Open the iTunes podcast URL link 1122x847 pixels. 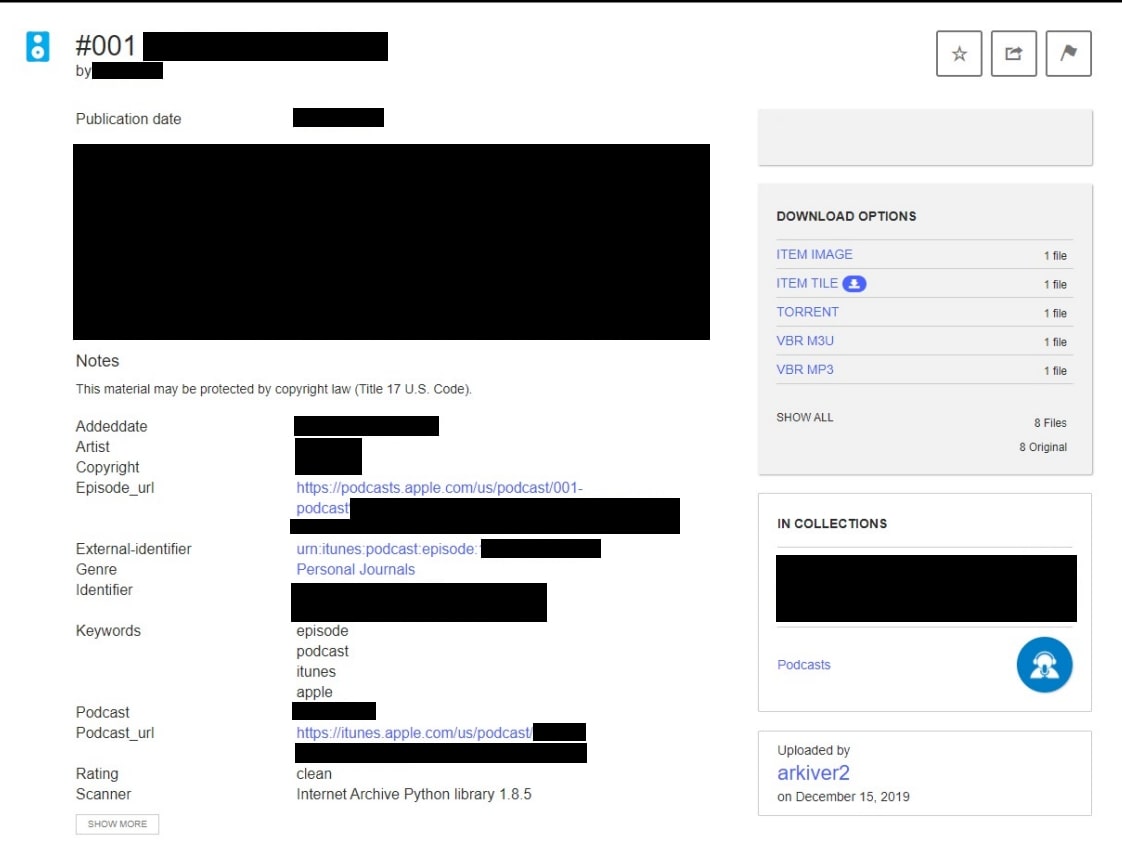point(414,733)
